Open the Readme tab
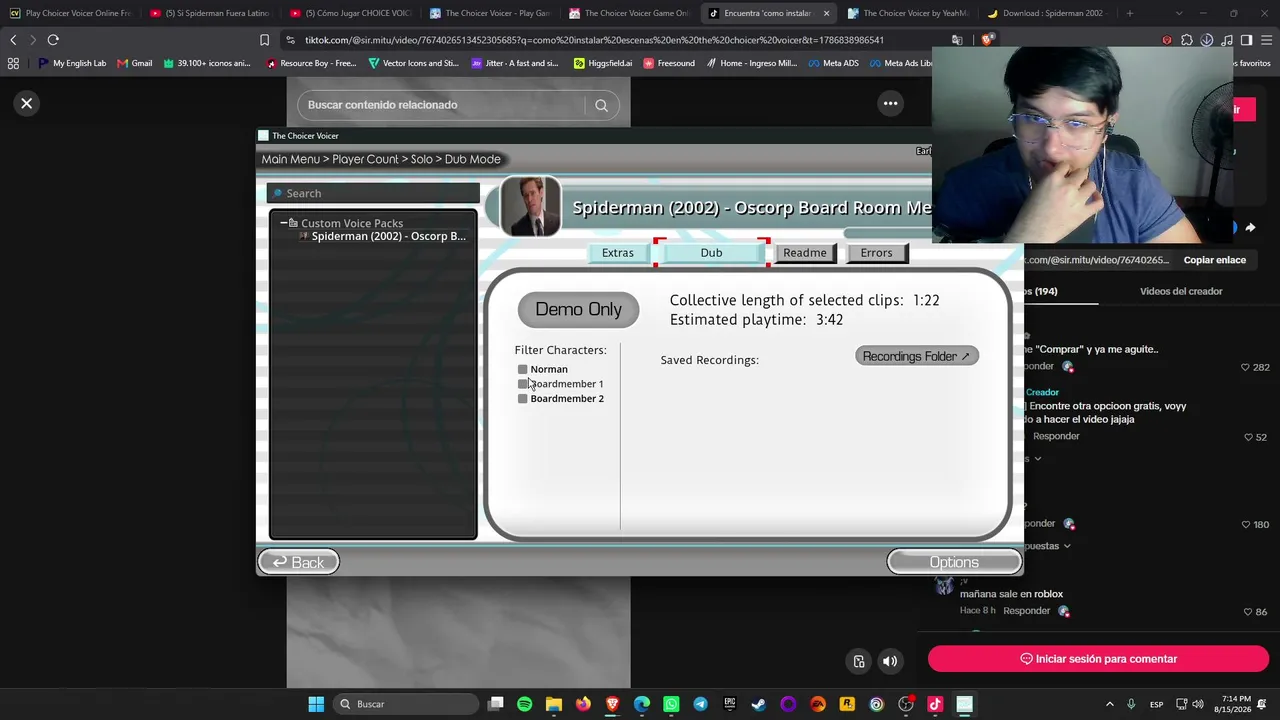The width and height of the screenshot is (1280, 720). click(805, 253)
